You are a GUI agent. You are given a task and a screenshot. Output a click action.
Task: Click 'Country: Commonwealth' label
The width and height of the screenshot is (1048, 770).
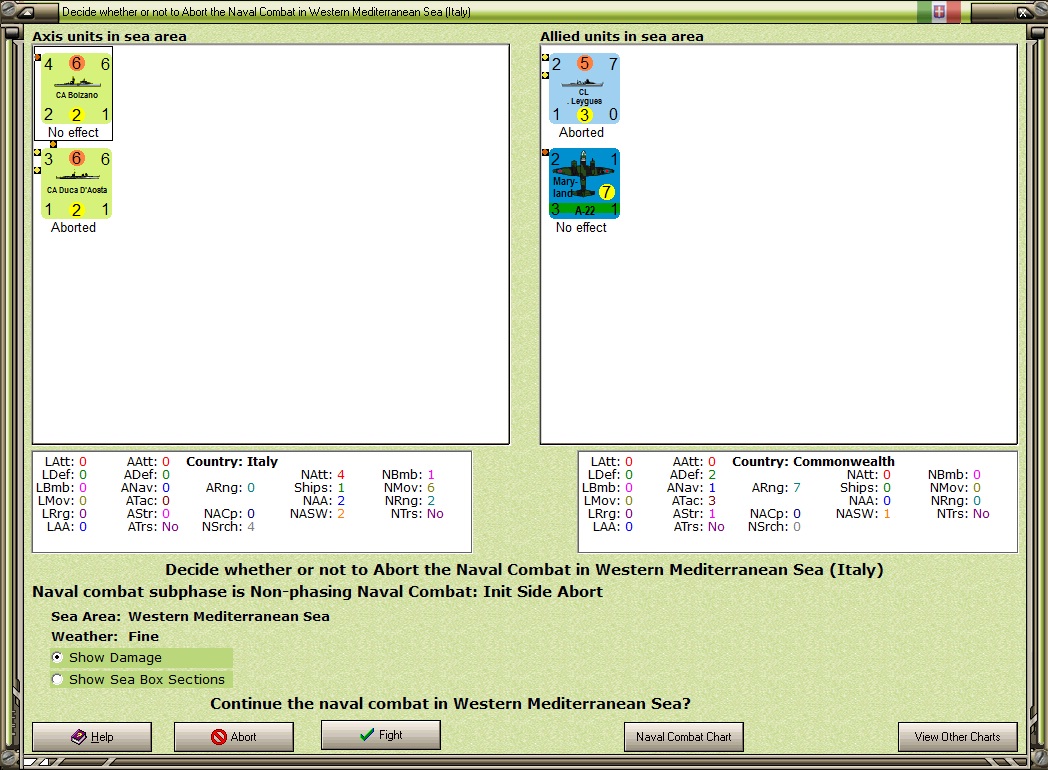813,461
